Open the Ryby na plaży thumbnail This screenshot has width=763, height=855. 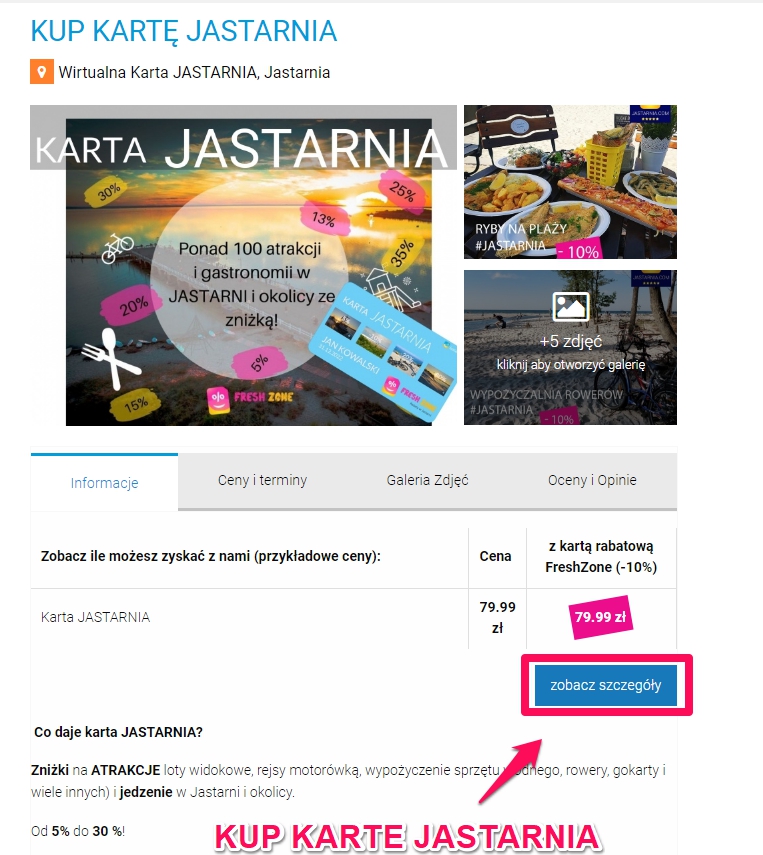tap(570, 182)
